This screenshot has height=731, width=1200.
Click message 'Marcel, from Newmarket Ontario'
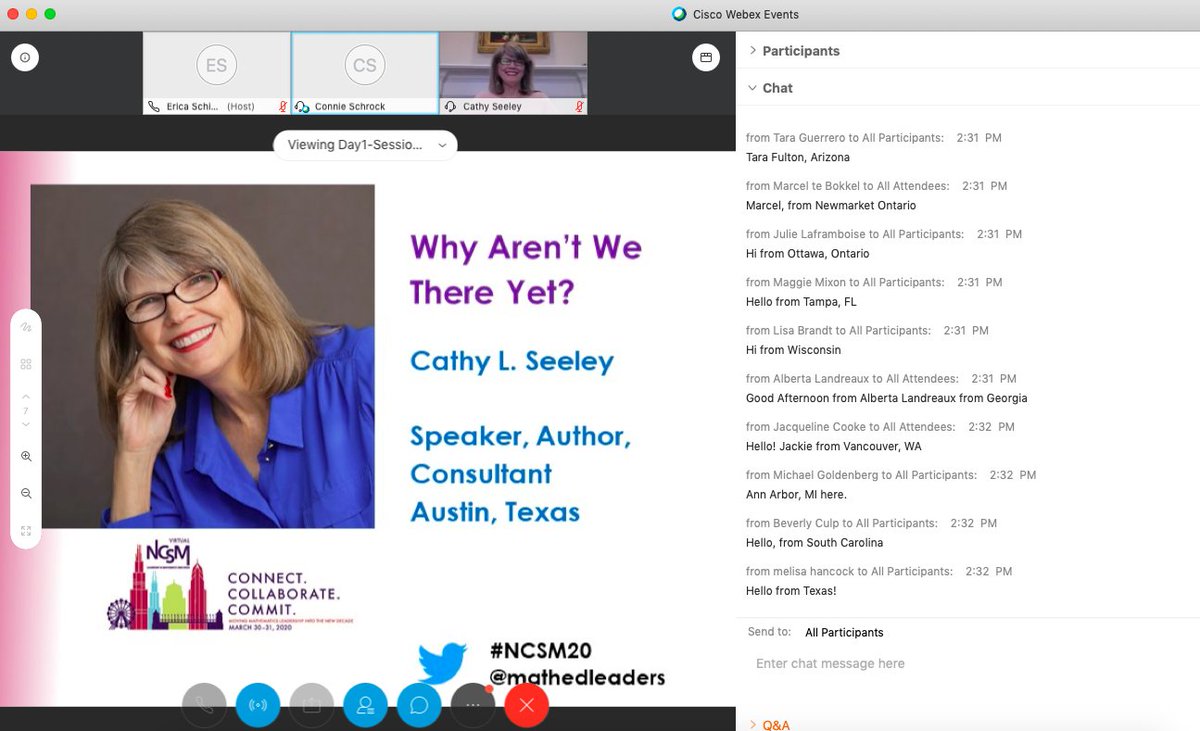(x=831, y=206)
